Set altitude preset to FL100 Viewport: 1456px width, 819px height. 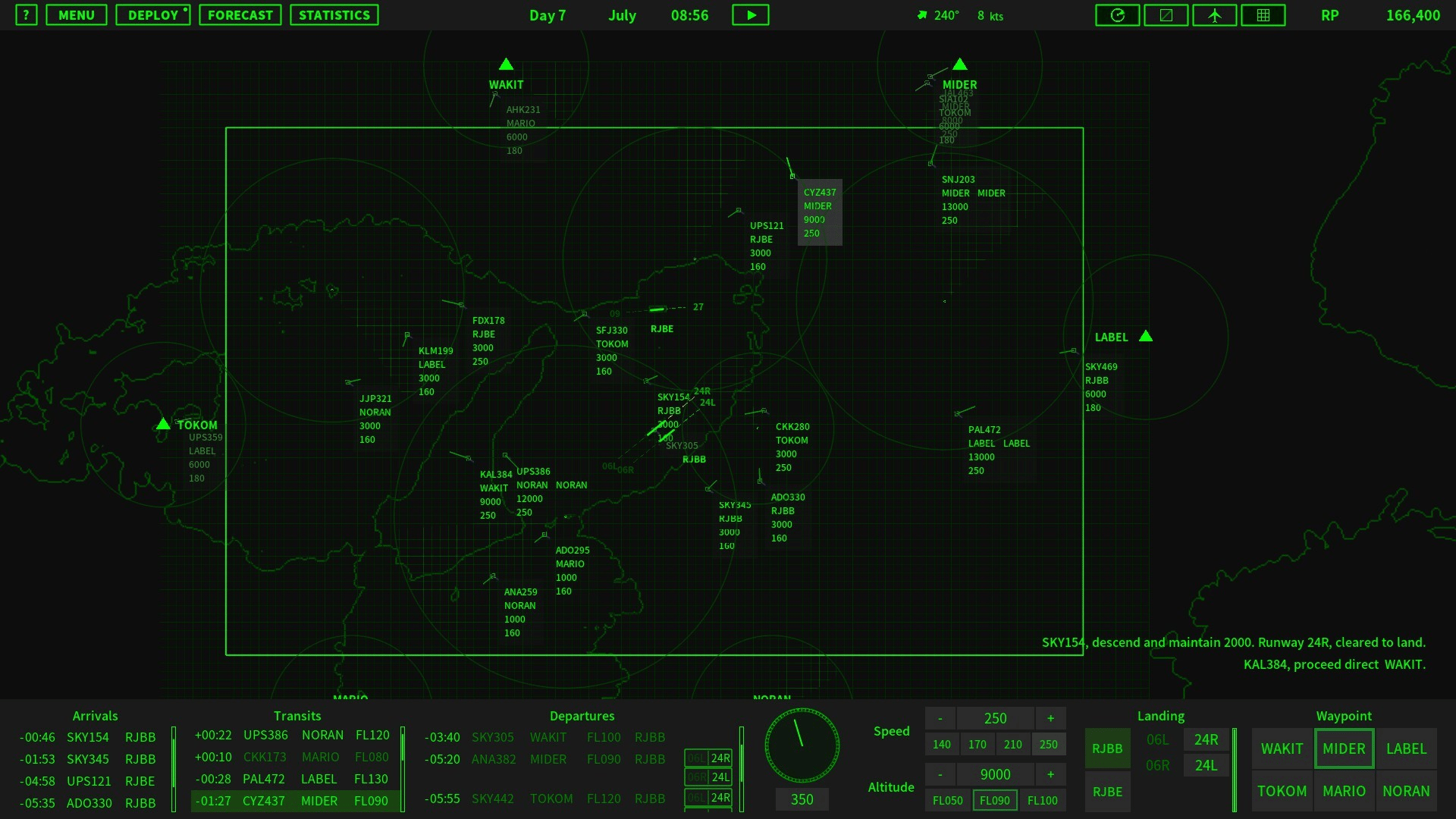tap(1042, 800)
